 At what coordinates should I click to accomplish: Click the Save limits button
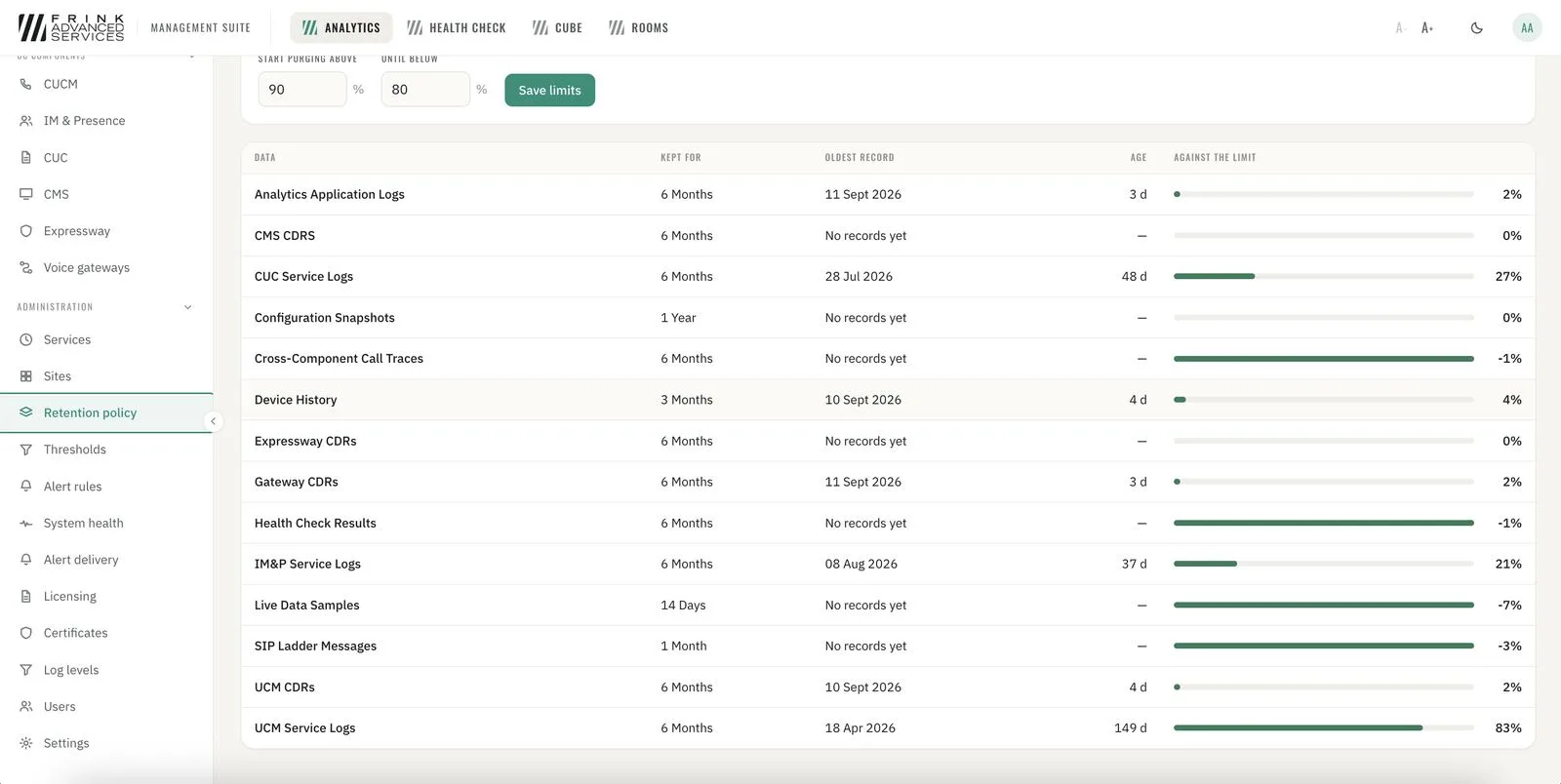[549, 90]
